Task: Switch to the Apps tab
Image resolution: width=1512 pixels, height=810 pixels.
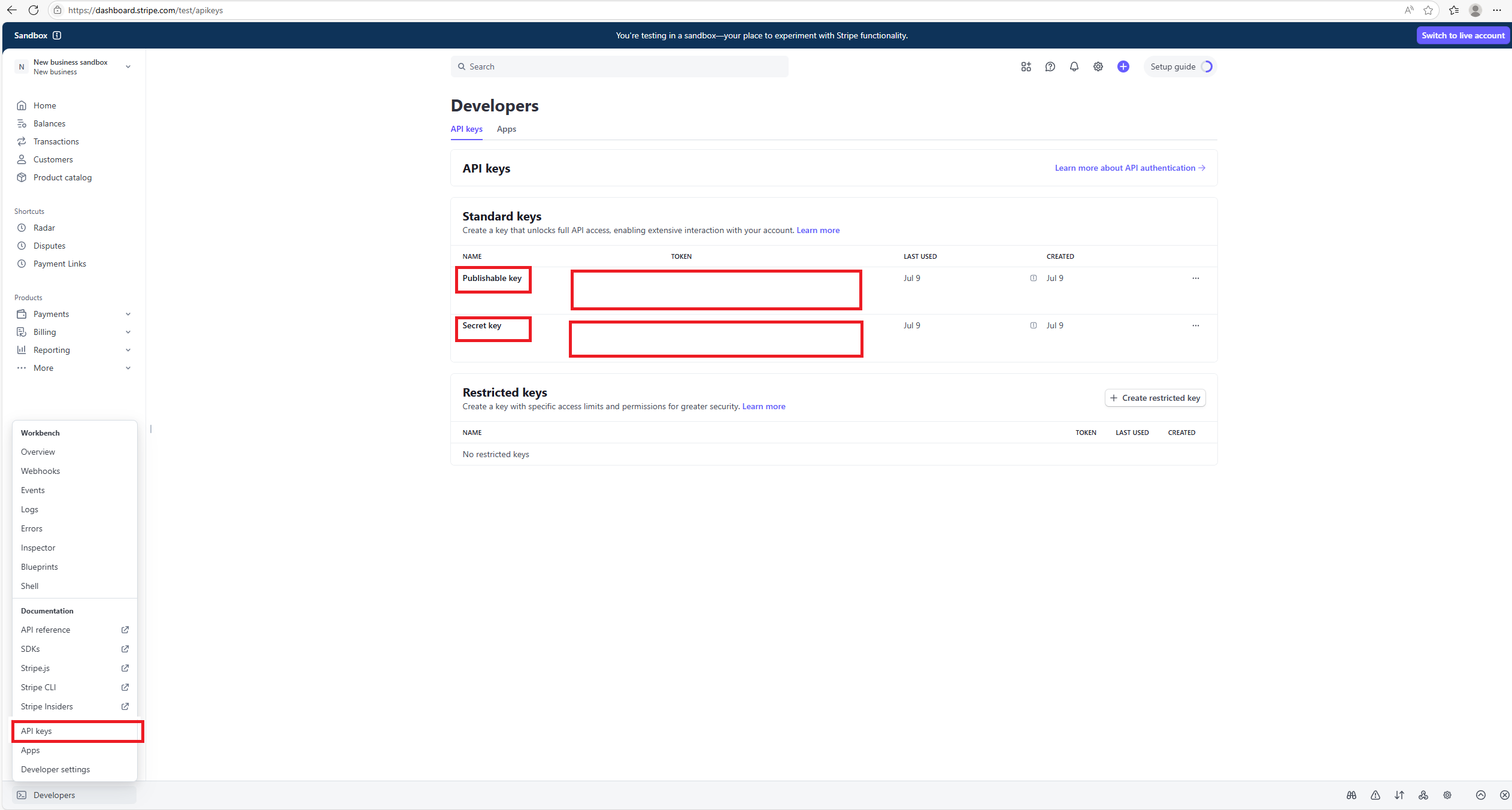Action: click(x=506, y=129)
